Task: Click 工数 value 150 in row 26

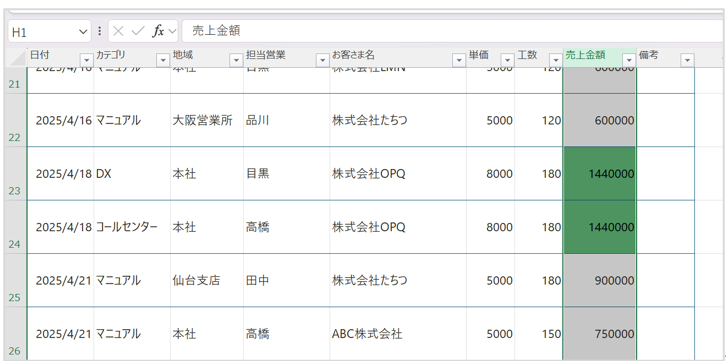Action: point(538,334)
